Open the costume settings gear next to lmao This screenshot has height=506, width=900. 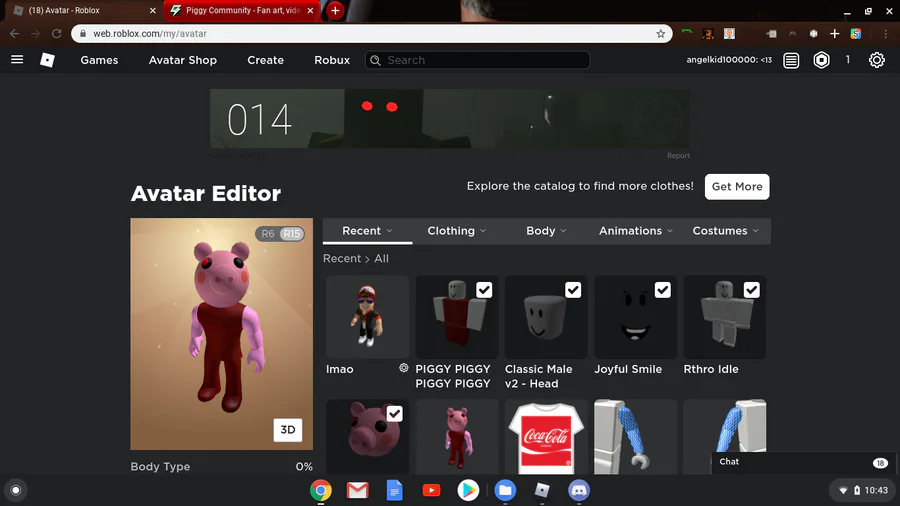404,368
